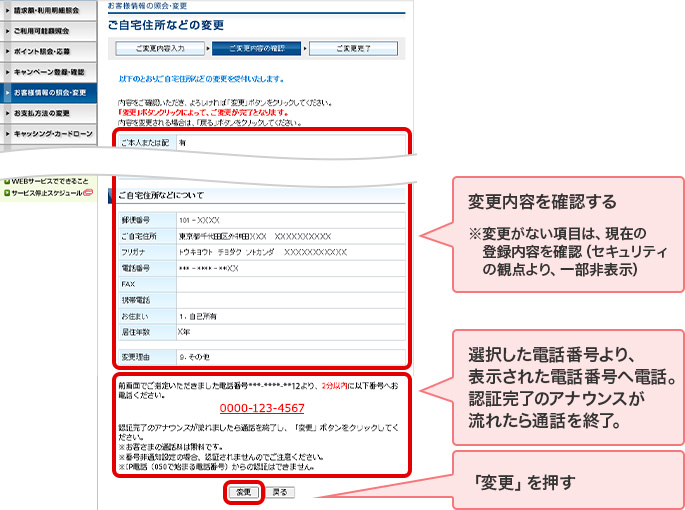This screenshot has width=685, height=510.
Task: Go to キャンペーン登録・確認 in sidebar
Action: pyautogui.click(x=52, y=72)
